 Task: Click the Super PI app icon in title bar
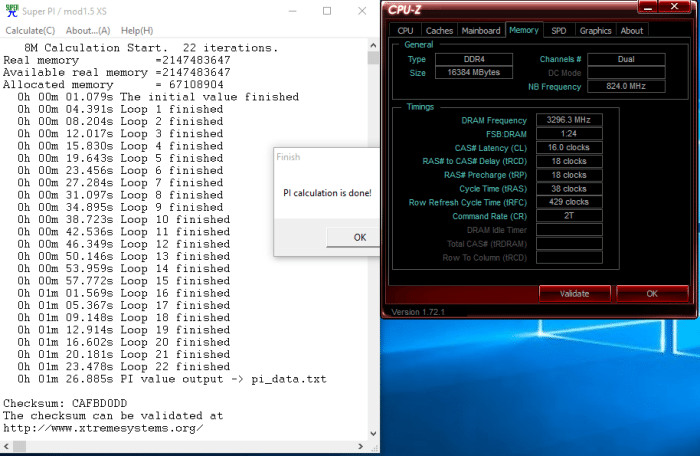click(x=12, y=11)
